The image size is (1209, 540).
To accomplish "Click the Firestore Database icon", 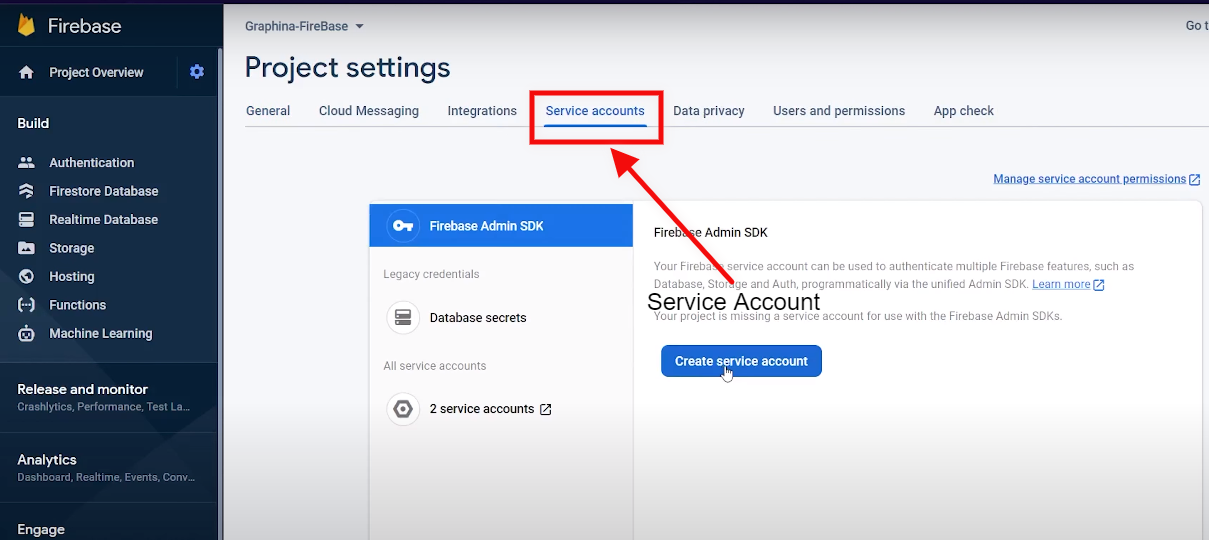I will click(27, 191).
